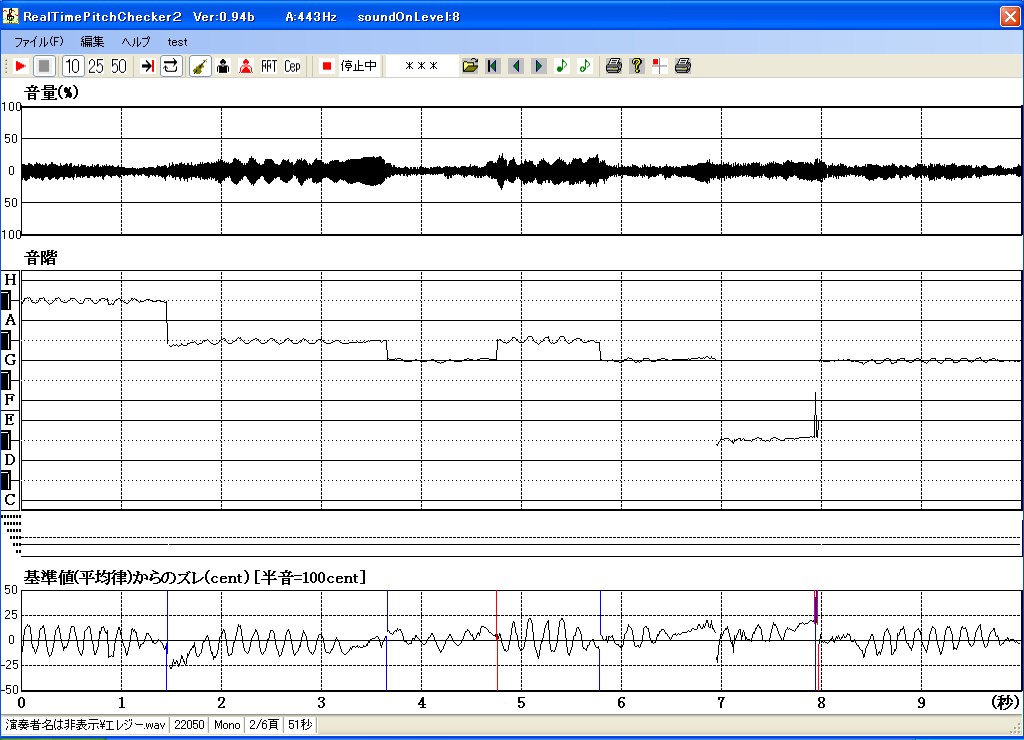Select the 25 time scale button

(95, 66)
